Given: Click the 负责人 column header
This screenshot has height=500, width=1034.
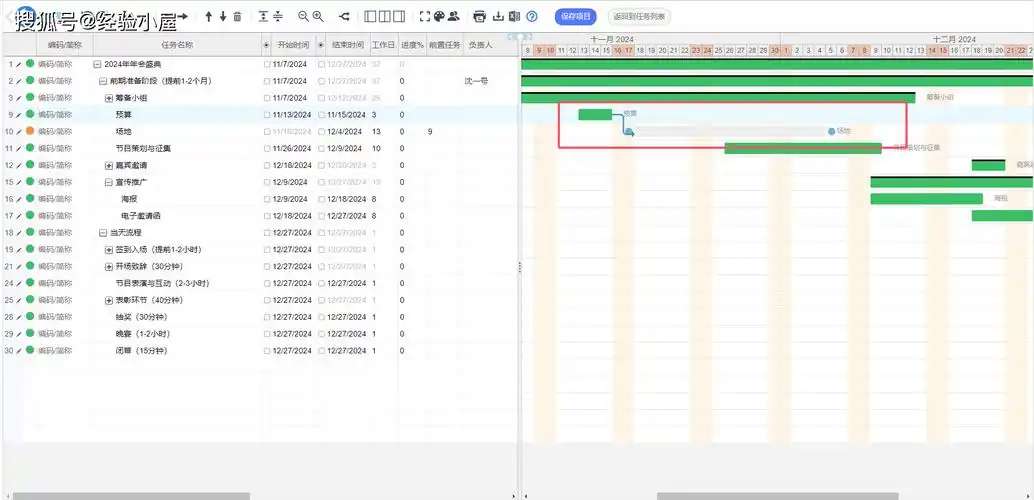Looking at the screenshot, I should tap(480, 45).
